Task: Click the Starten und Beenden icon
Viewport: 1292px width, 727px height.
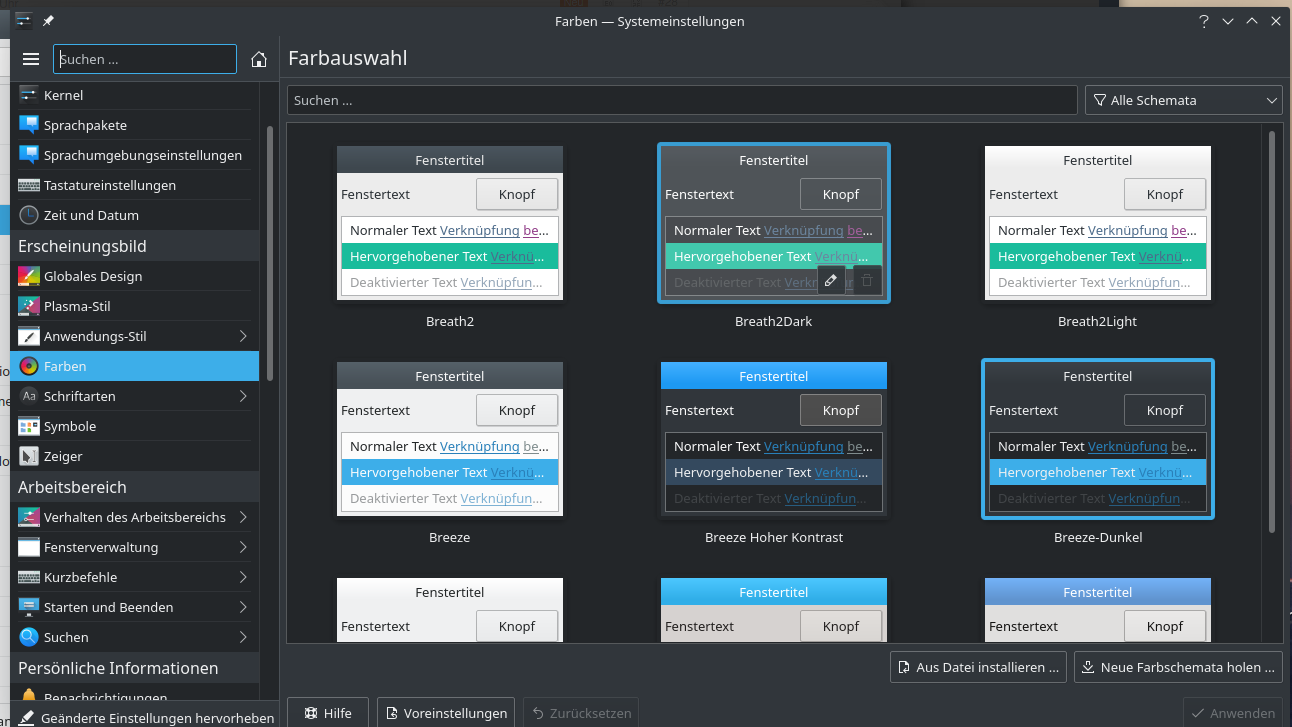Action: coord(28,607)
